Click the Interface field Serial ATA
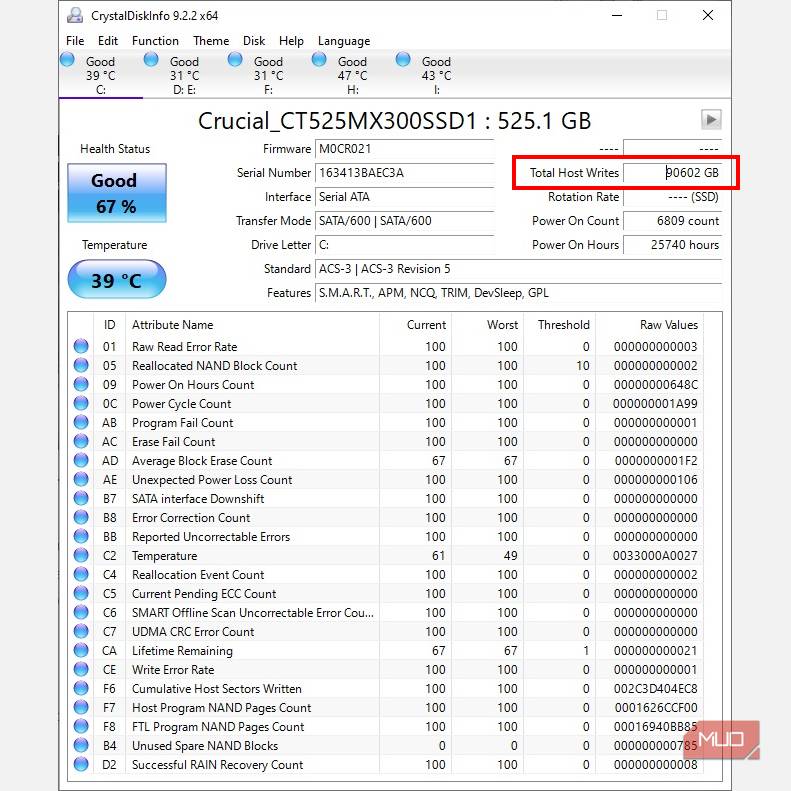This screenshot has height=791, width=791. point(404,197)
